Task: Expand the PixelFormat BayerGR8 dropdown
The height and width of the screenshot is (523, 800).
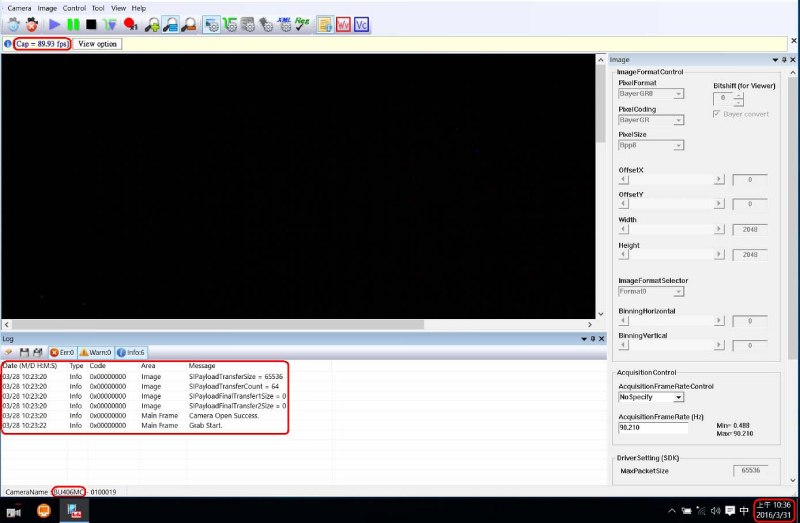Action: pyautogui.click(x=651, y=94)
